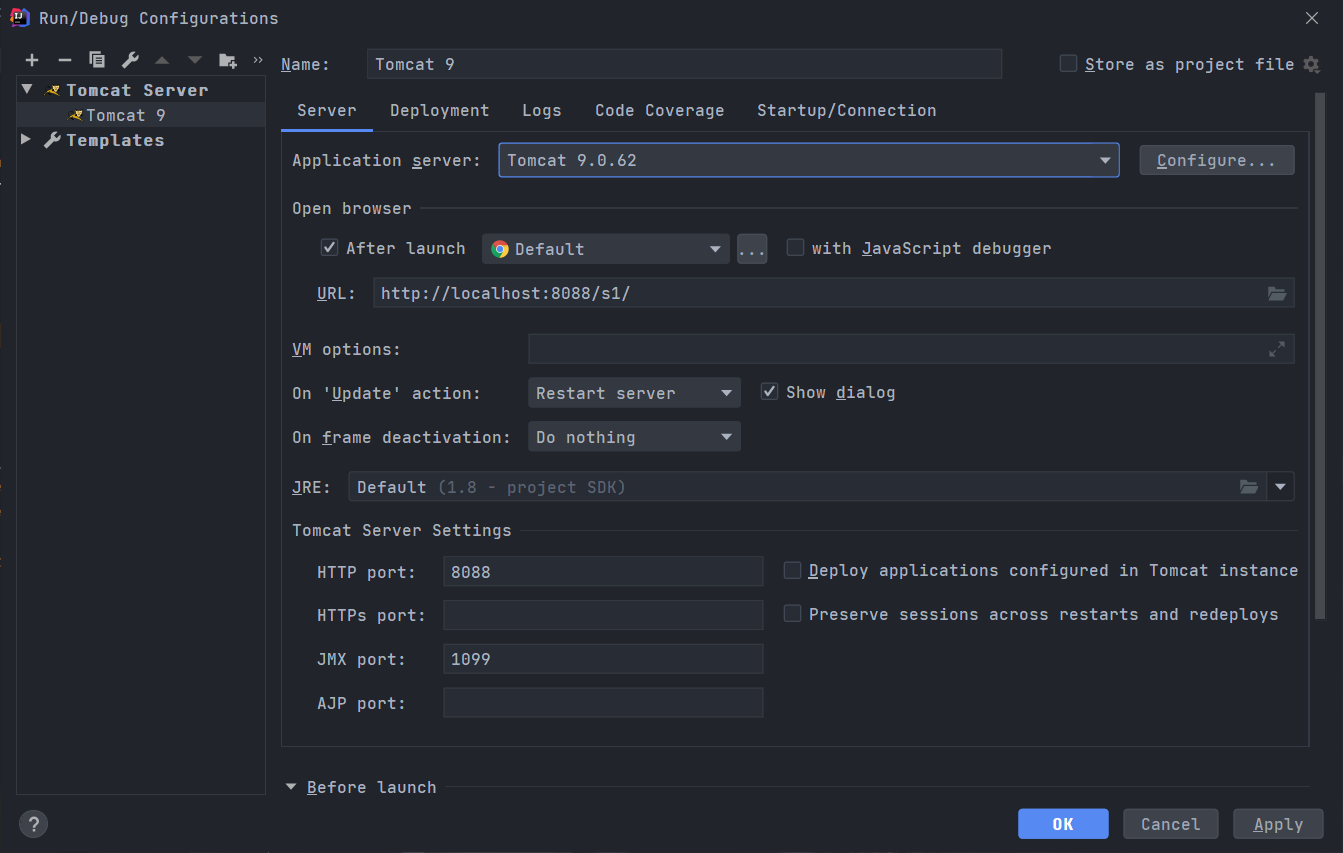
Task: Enable with JavaScript debugger checkbox
Action: pos(795,248)
